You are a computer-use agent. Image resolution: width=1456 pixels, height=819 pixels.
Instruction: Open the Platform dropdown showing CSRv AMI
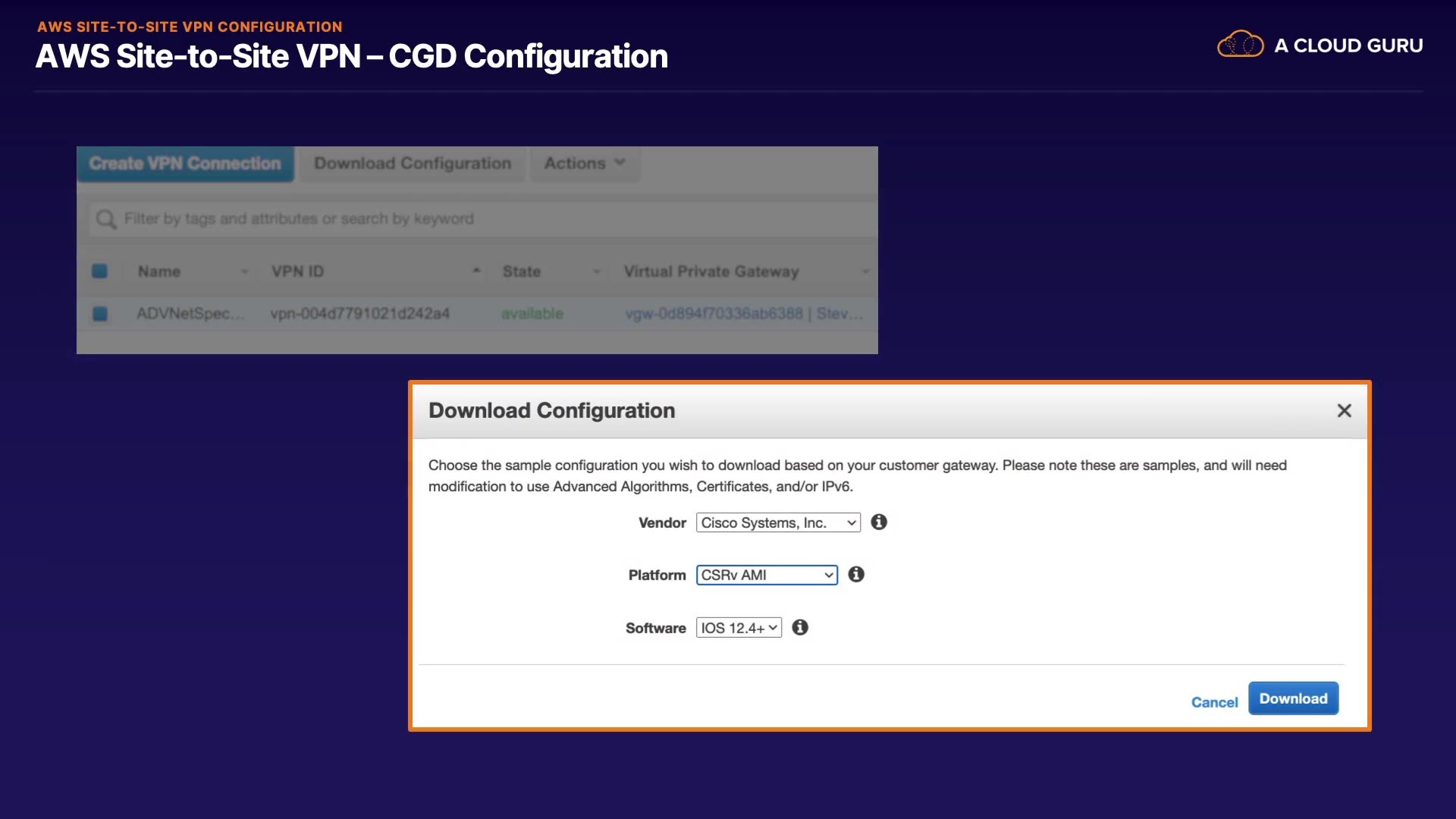[767, 575]
